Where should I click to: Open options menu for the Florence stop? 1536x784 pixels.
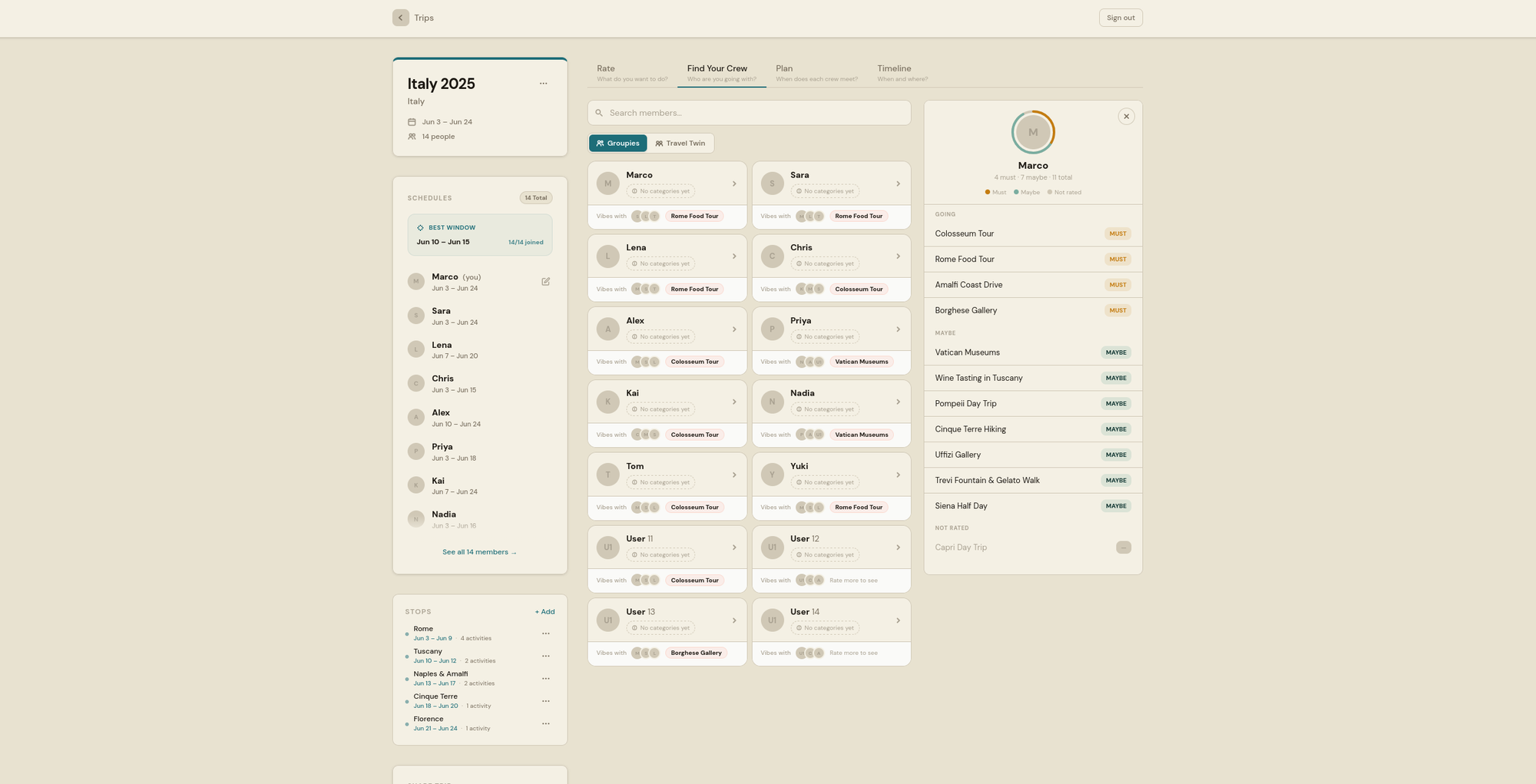(545, 723)
